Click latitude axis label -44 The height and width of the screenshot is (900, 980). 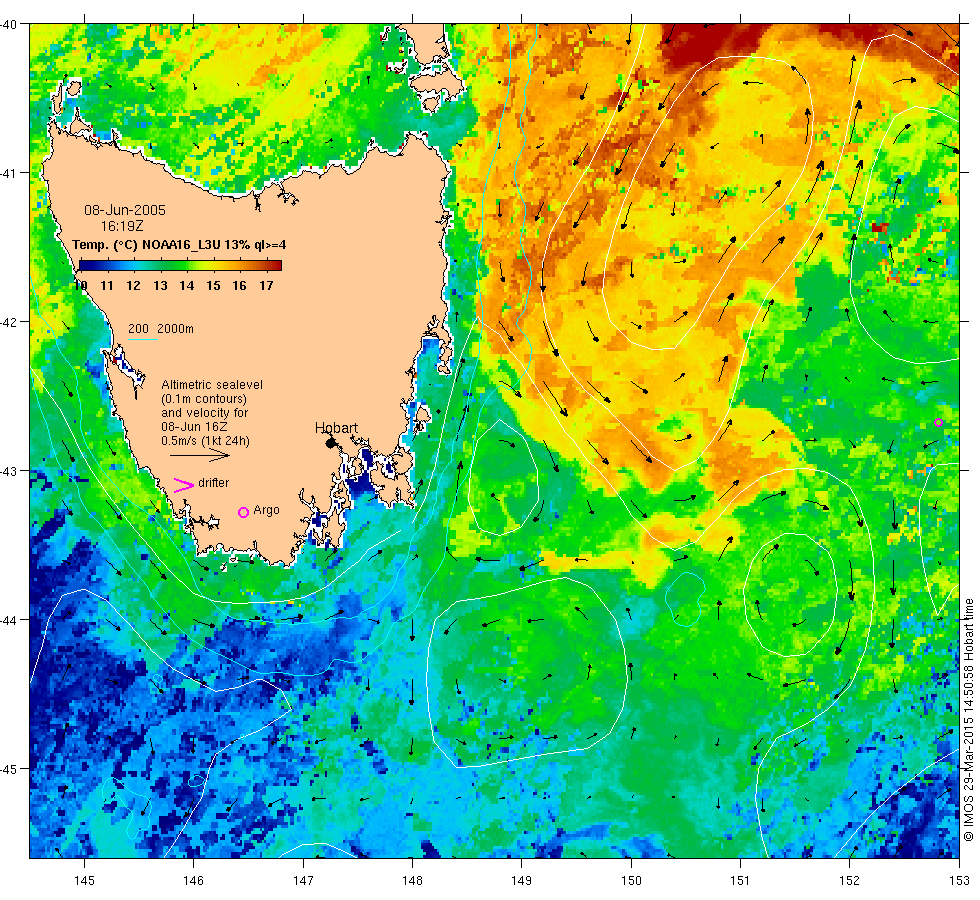[x=9, y=620]
